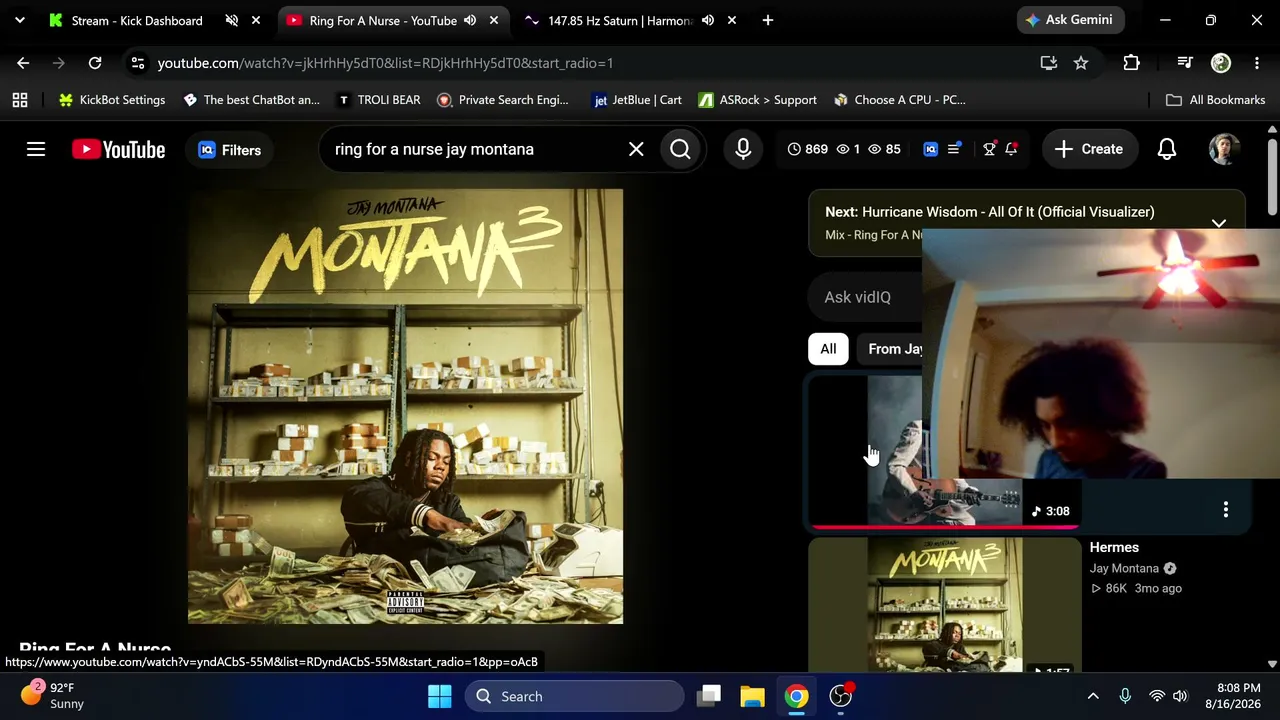
Task: Click the Montana 3 album art player
Action: 405,406
